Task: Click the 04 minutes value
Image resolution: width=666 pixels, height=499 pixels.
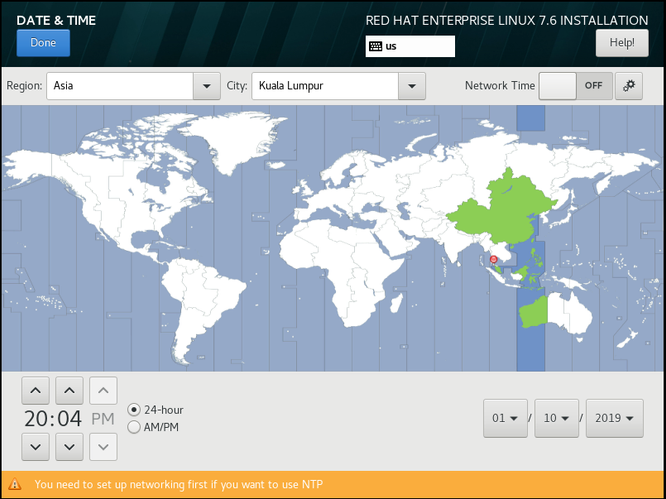Action: [x=69, y=419]
